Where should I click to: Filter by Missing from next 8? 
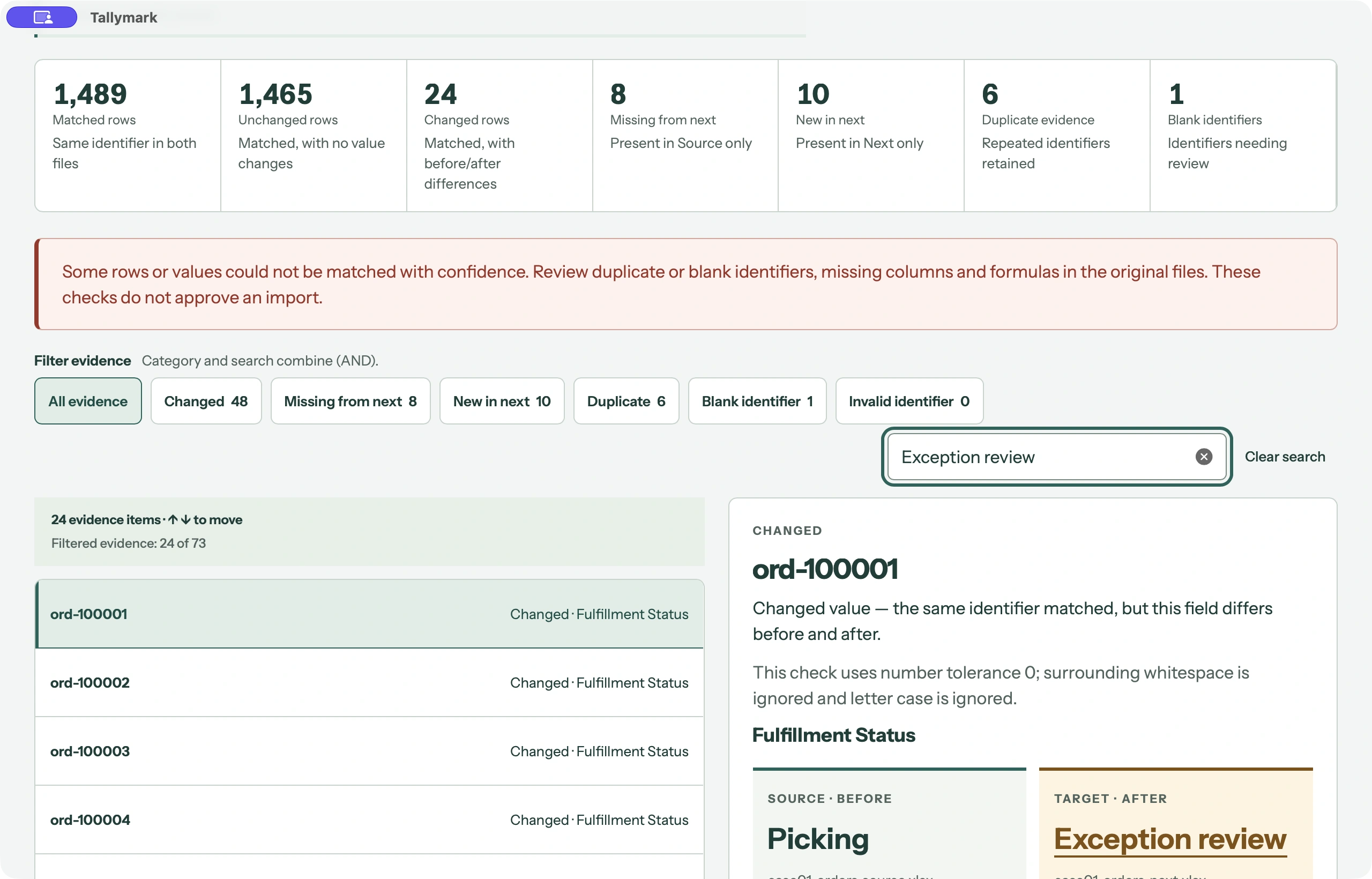[351, 401]
